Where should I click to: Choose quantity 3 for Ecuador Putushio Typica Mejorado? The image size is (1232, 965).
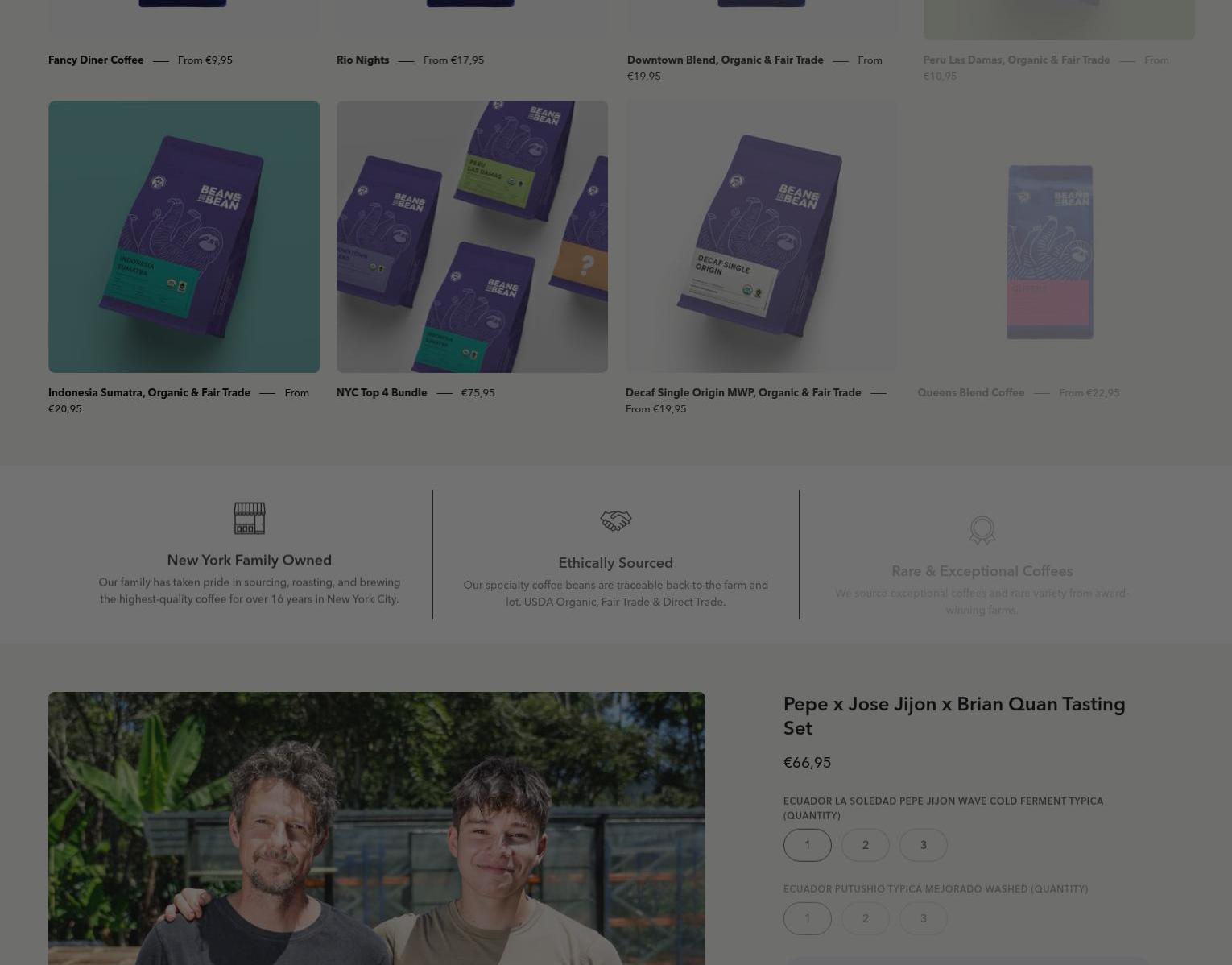923,918
